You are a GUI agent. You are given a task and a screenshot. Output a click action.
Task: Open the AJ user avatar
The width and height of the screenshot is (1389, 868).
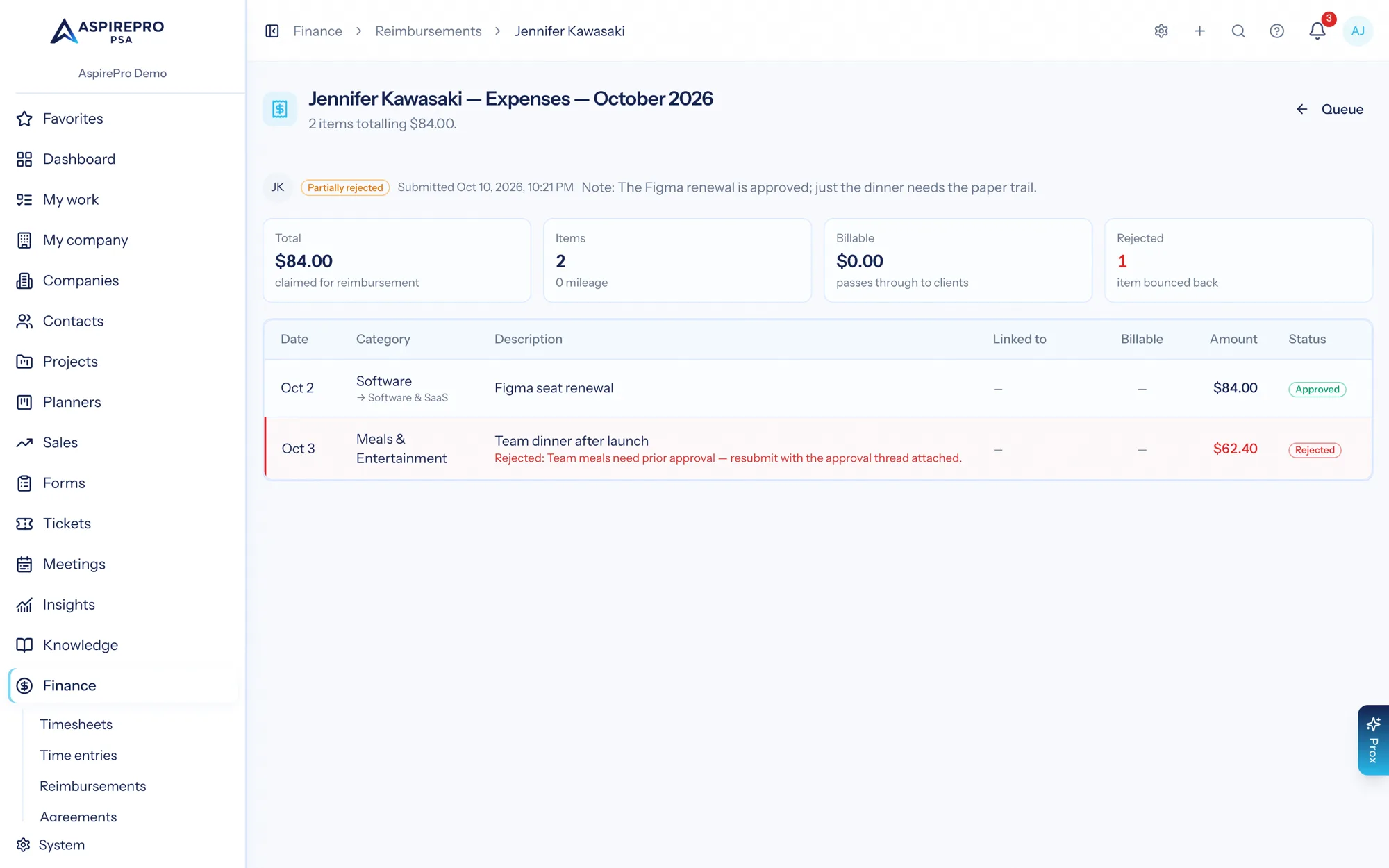1358,31
